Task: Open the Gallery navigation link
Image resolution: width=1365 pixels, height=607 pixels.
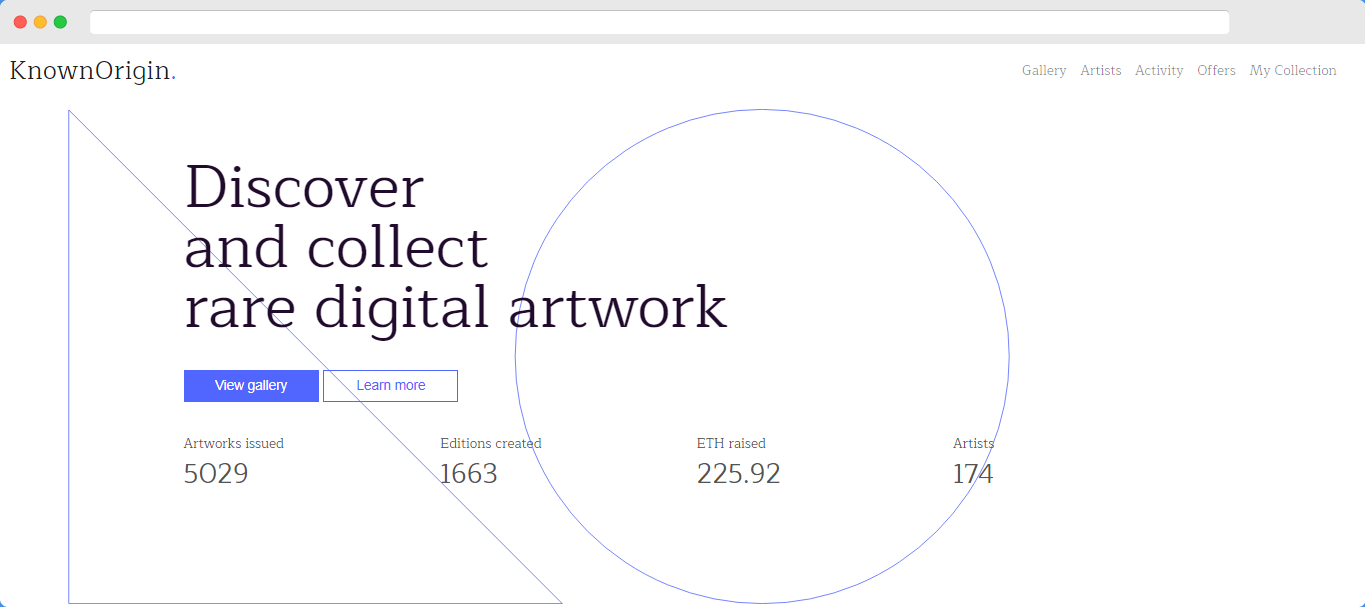Action: pos(1043,71)
